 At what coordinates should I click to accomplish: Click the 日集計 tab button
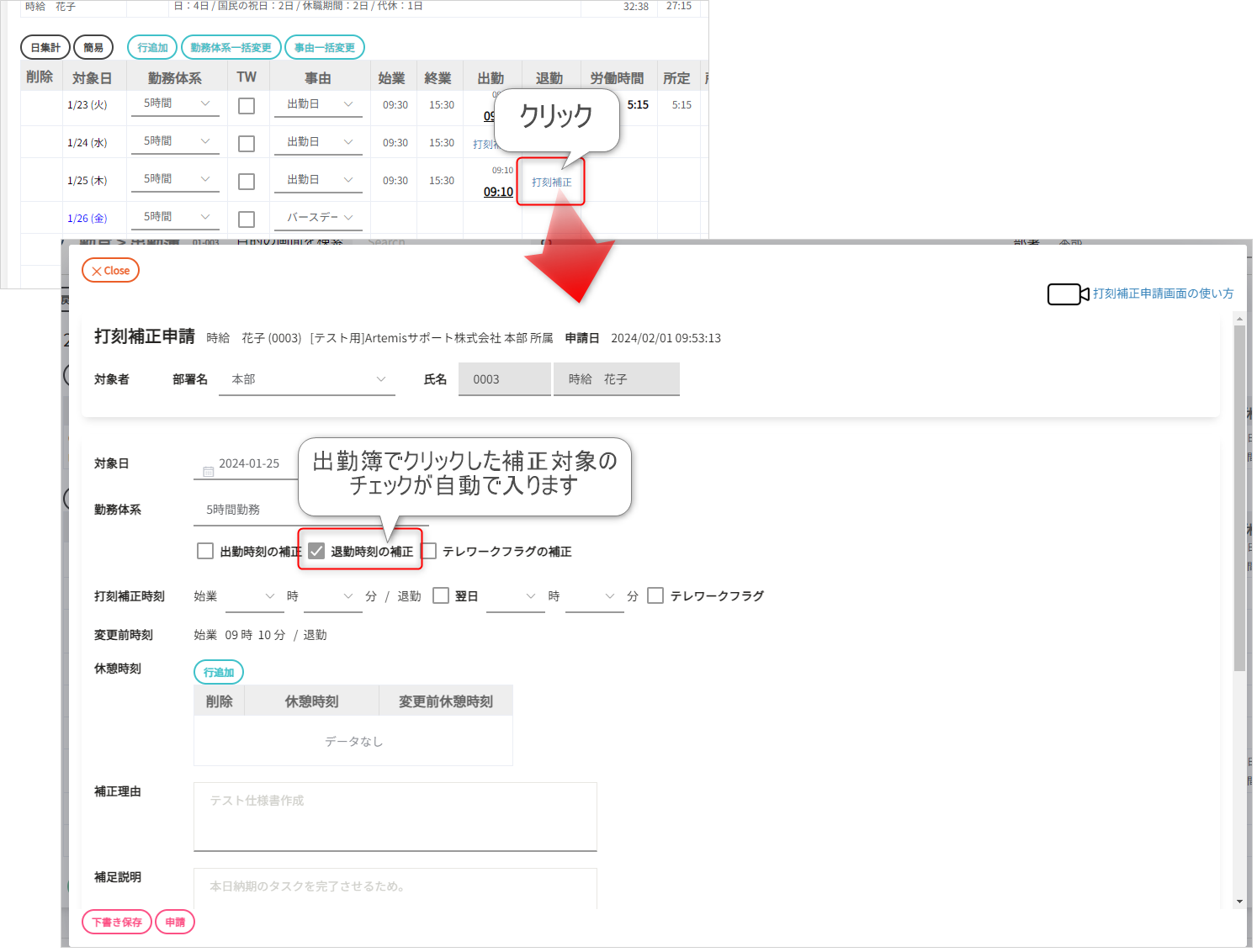coord(45,48)
